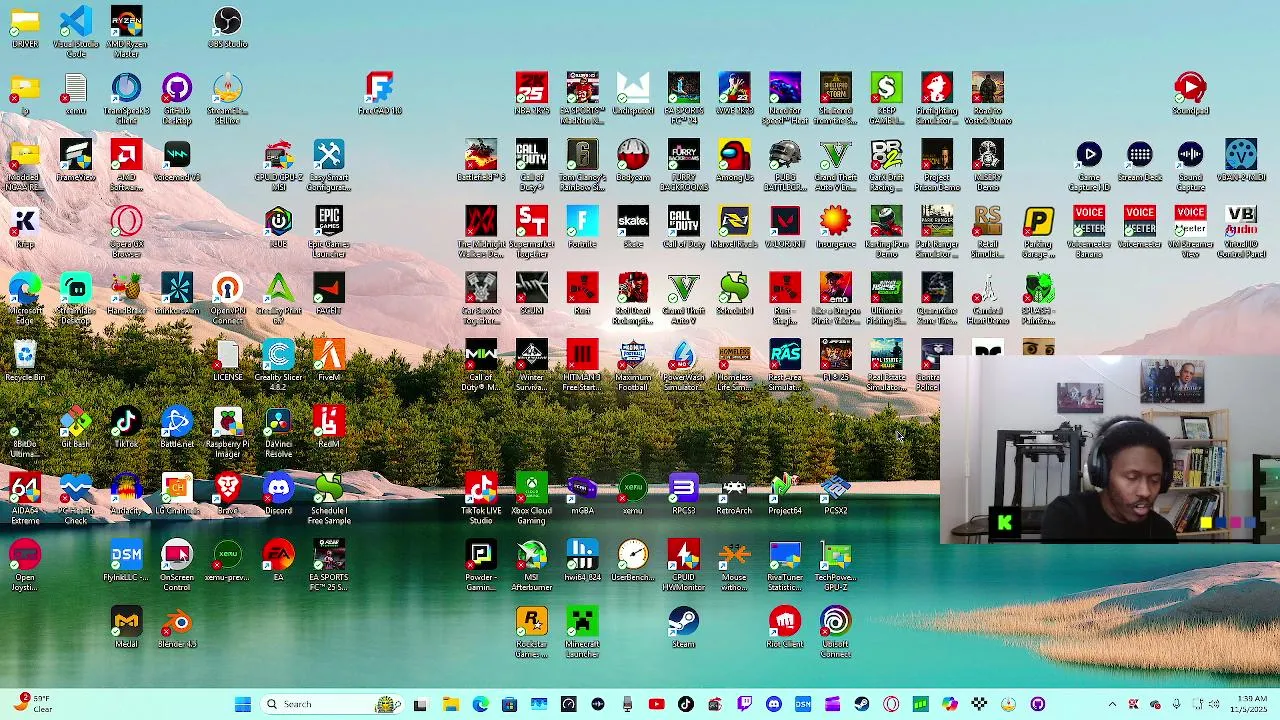Launch the Brave browser desktop icon
This screenshot has height=720, width=1280.
click(227, 495)
